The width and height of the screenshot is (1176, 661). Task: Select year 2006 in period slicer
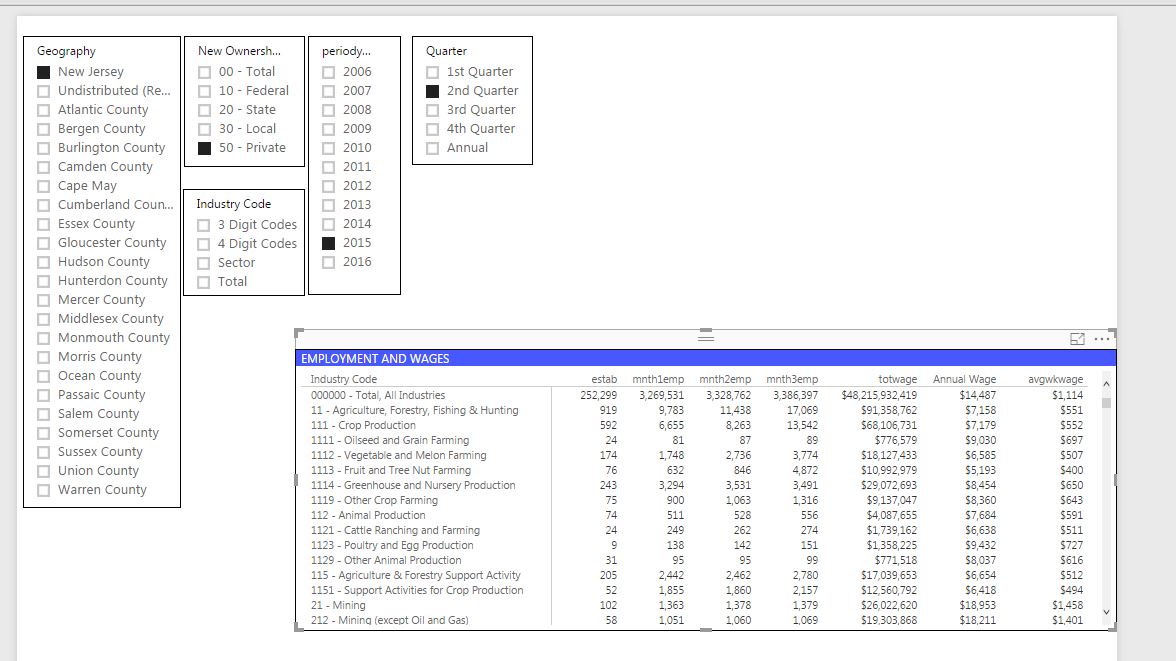click(328, 72)
